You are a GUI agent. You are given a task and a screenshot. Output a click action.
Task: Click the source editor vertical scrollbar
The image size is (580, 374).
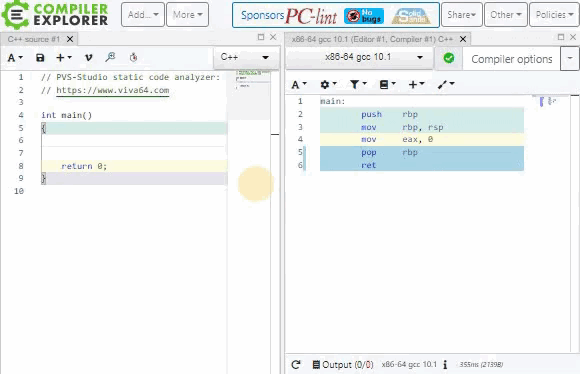click(x=275, y=222)
